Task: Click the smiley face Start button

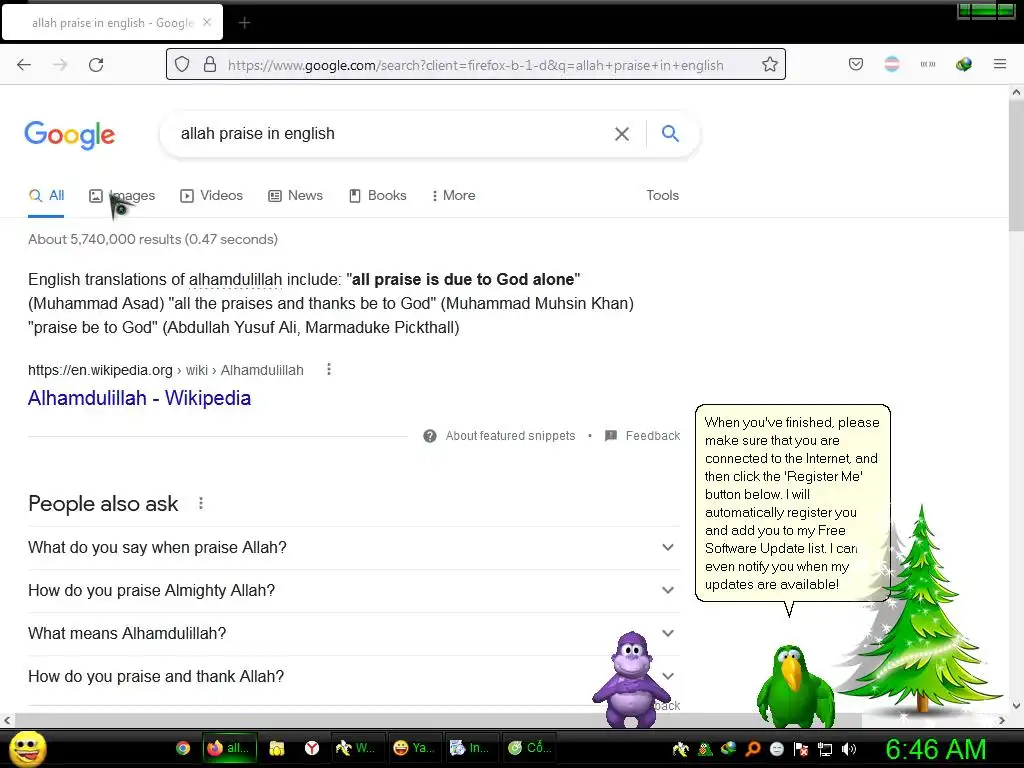Action: (x=28, y=748)
